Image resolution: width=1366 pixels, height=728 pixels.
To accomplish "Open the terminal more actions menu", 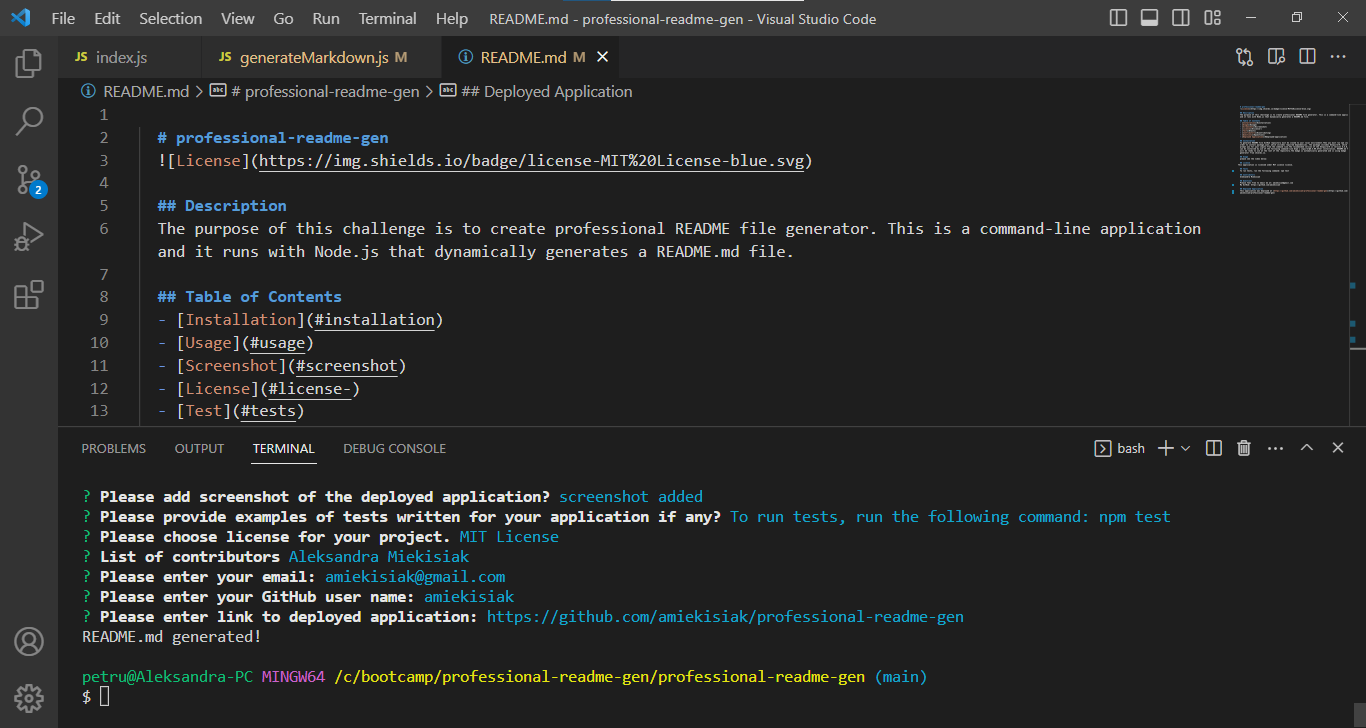I will coord(1275,448).
